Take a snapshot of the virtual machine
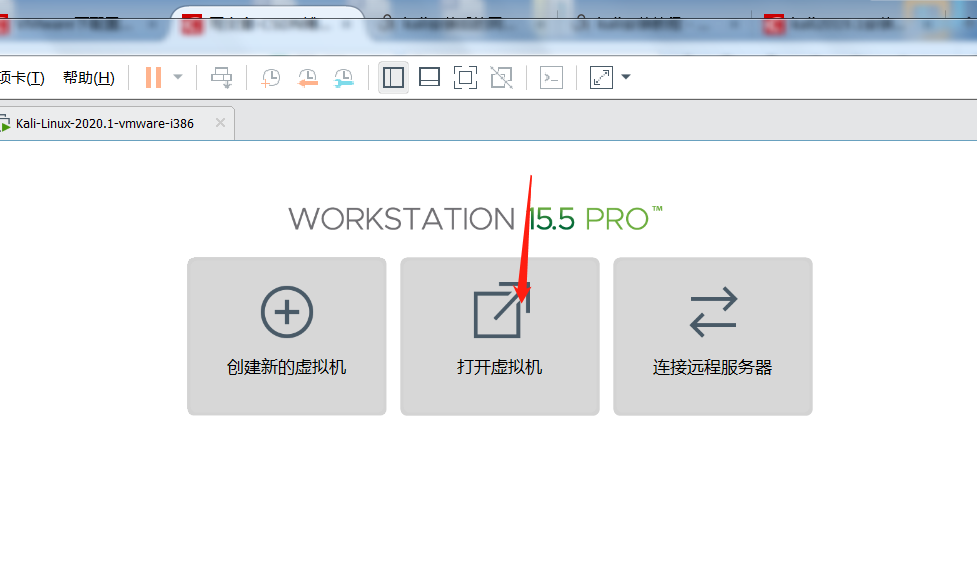 [270, 78]
